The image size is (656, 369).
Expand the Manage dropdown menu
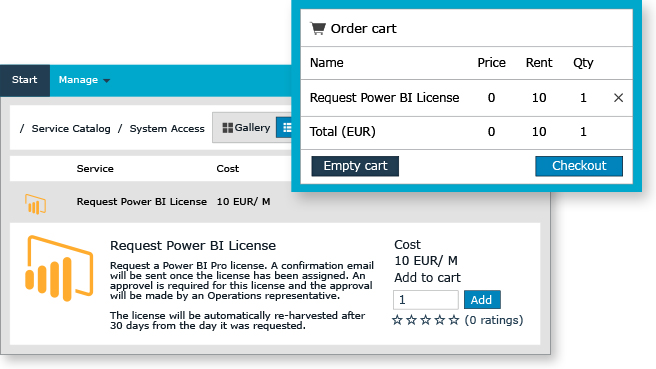tap(84, 80)
